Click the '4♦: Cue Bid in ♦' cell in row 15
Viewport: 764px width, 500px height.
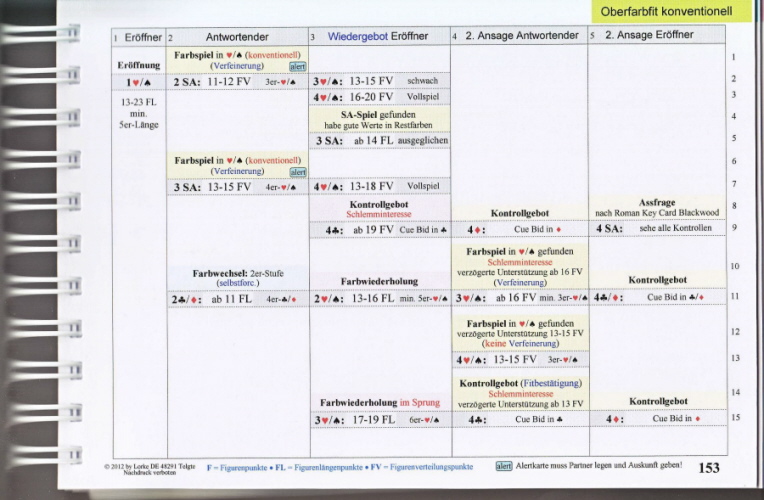pos(658,419)
